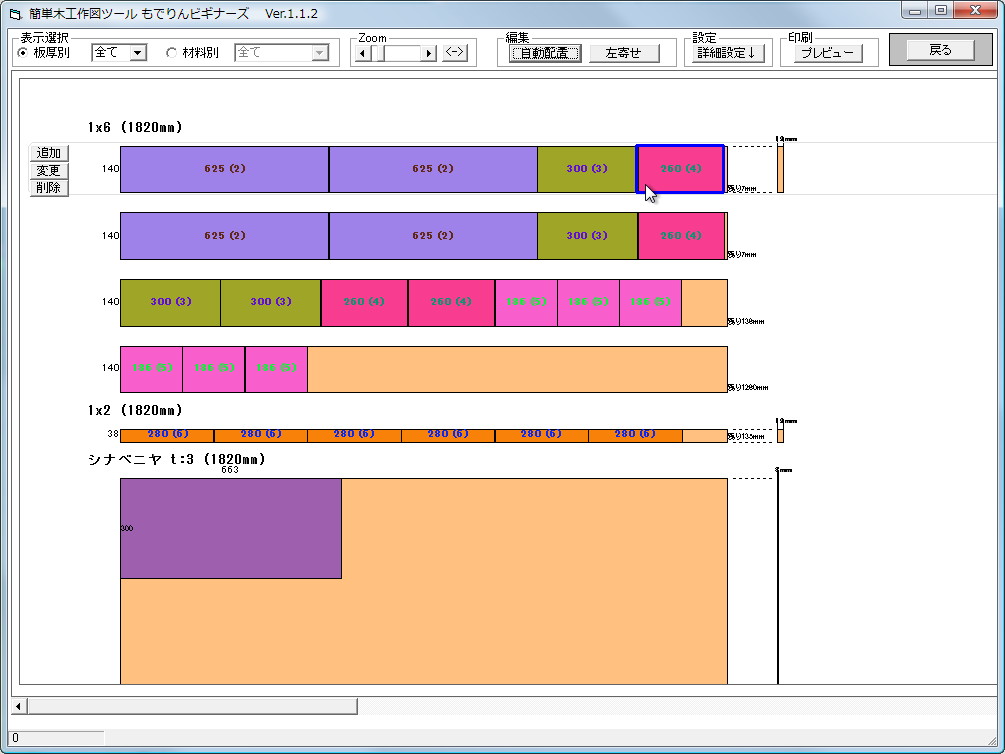Select the highlighted 260 (4) piece on first board
Viewport: 1005px width, 754px height.
[681, 169]
